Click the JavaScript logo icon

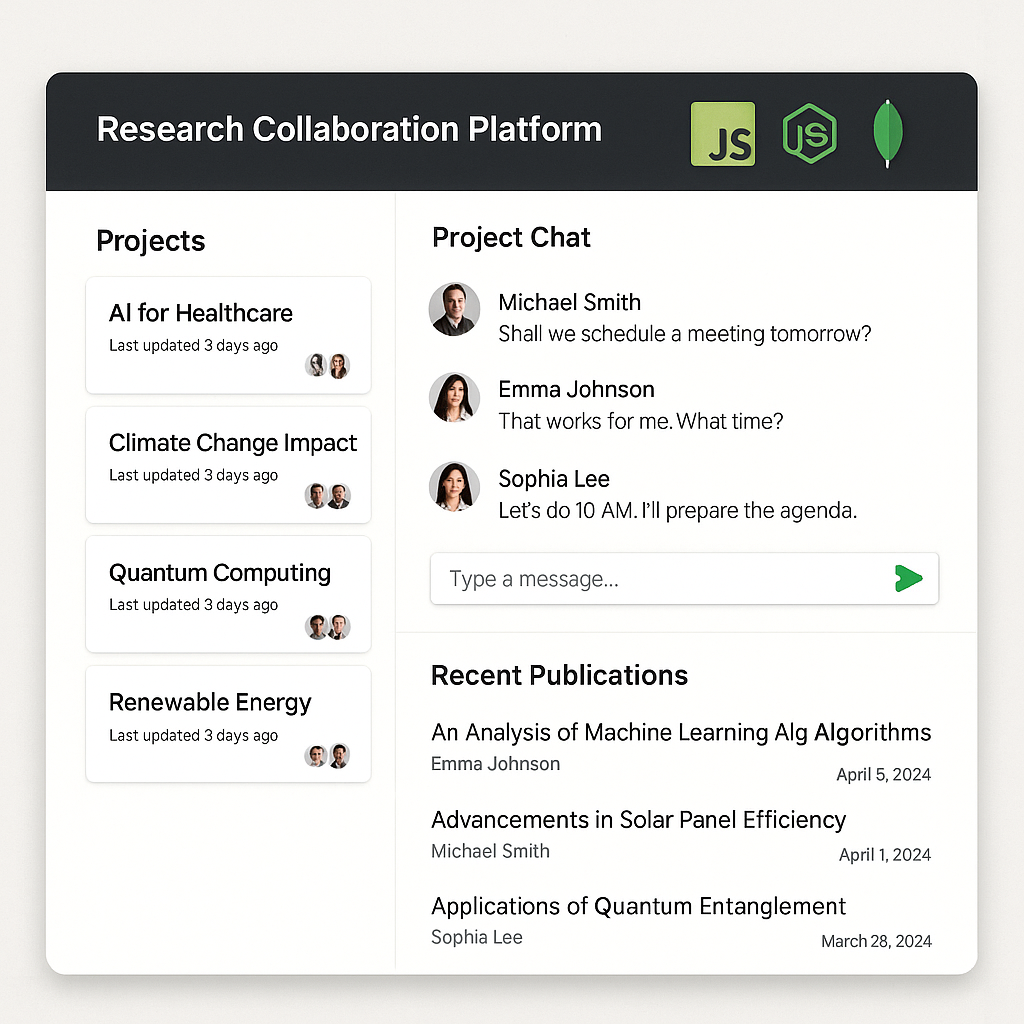pos(722,133)
